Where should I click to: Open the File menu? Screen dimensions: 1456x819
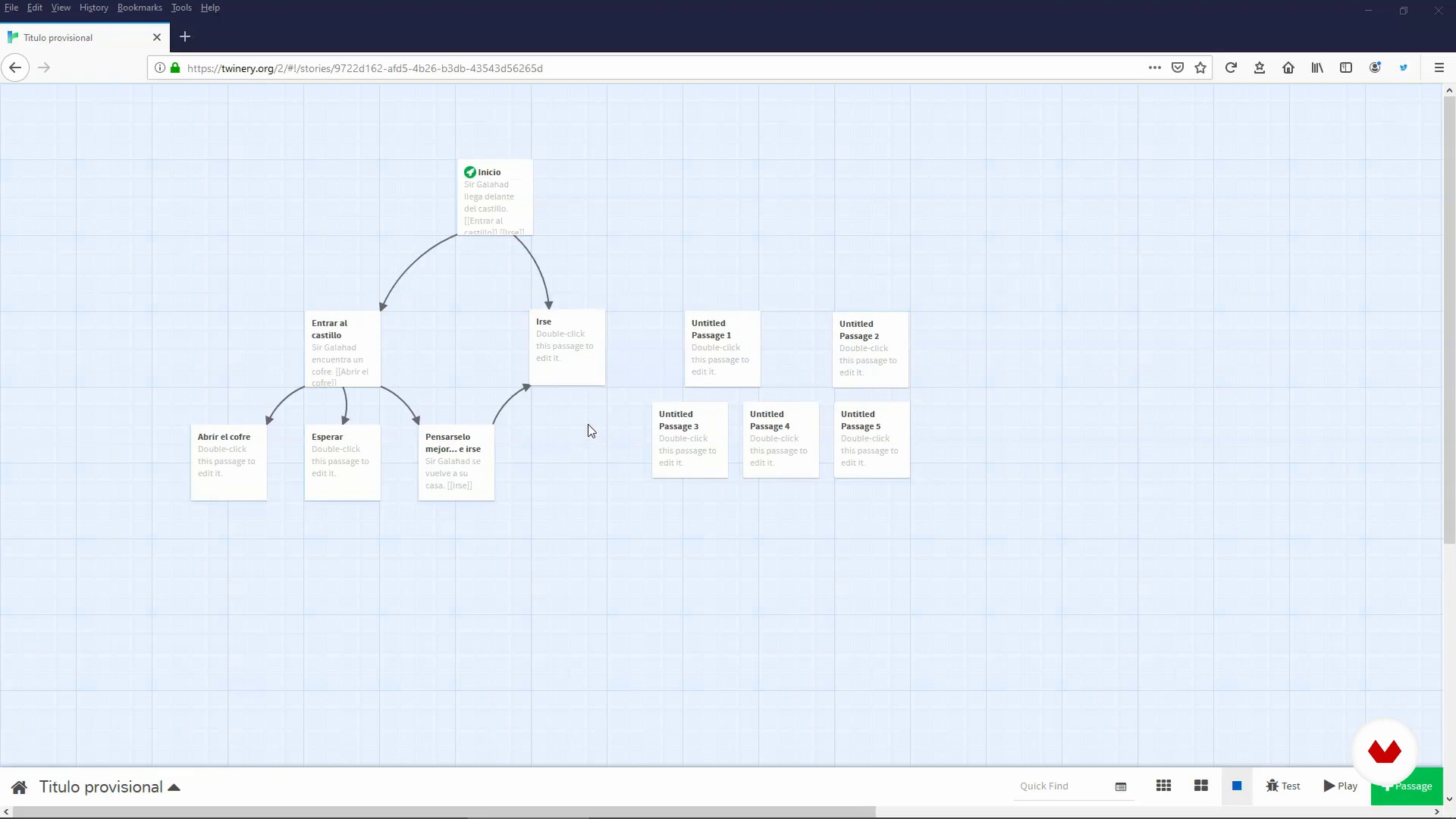(x=11, y=8)
